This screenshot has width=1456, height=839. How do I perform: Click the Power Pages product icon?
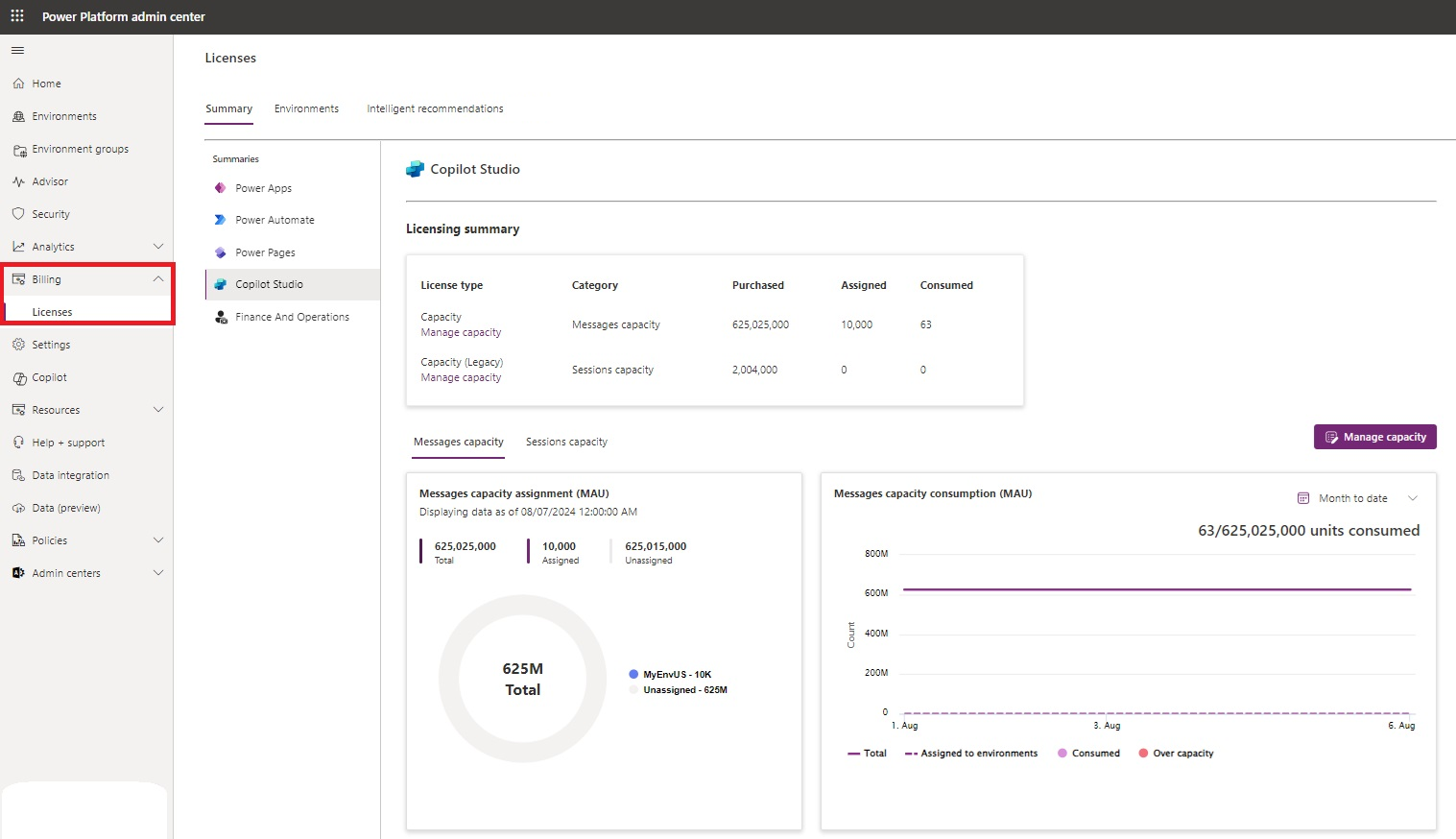(220, 252)
